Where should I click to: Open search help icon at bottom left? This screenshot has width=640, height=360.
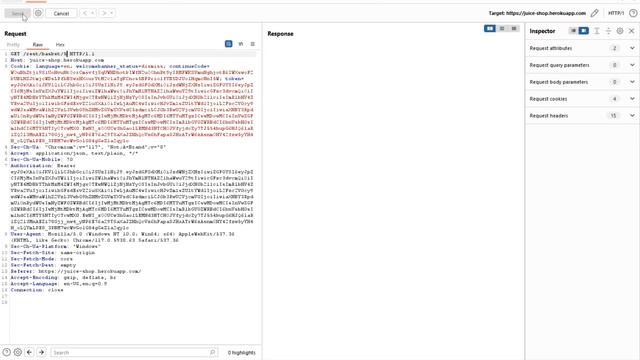coord(7,352)
